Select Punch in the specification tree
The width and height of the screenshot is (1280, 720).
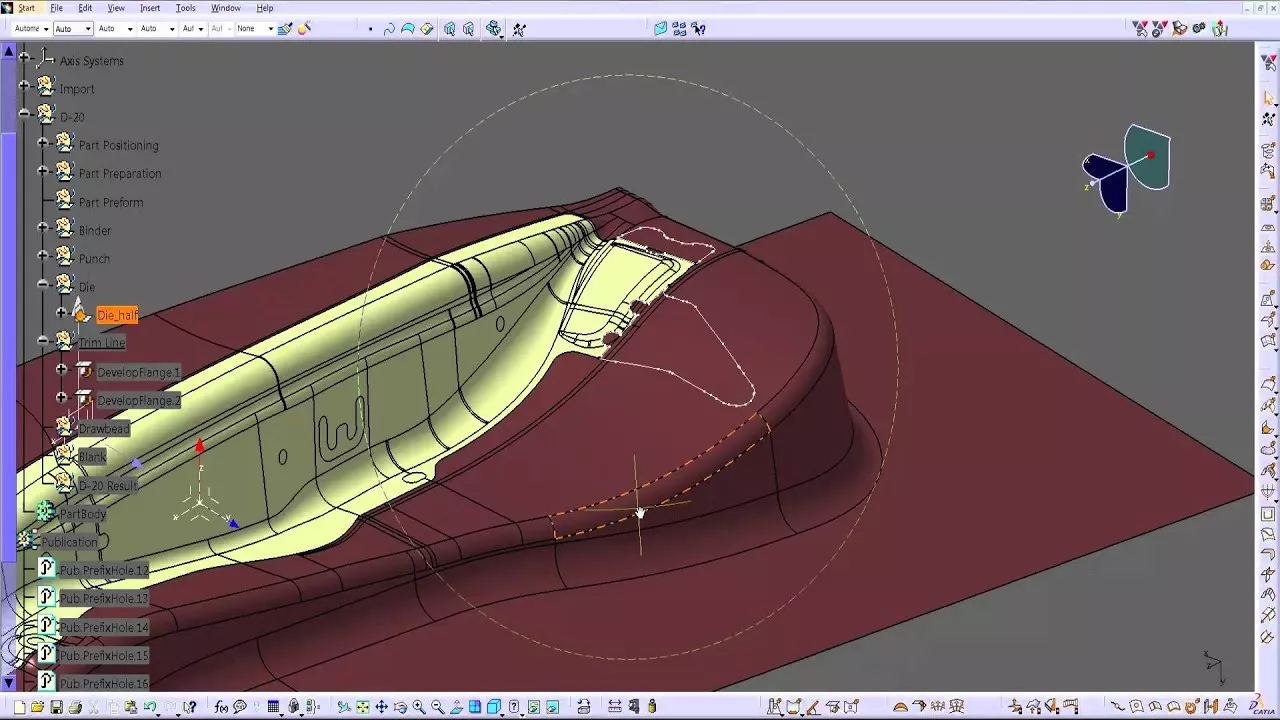point(94,258)
